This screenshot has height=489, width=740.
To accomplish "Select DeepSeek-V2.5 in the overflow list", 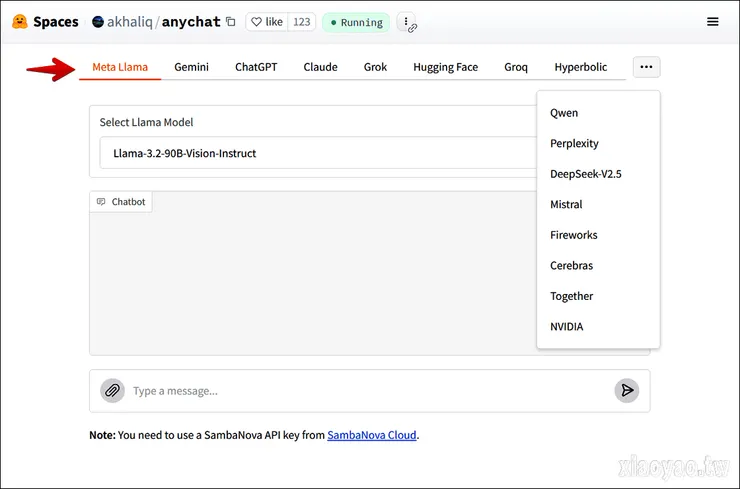I will click(586, 174).
